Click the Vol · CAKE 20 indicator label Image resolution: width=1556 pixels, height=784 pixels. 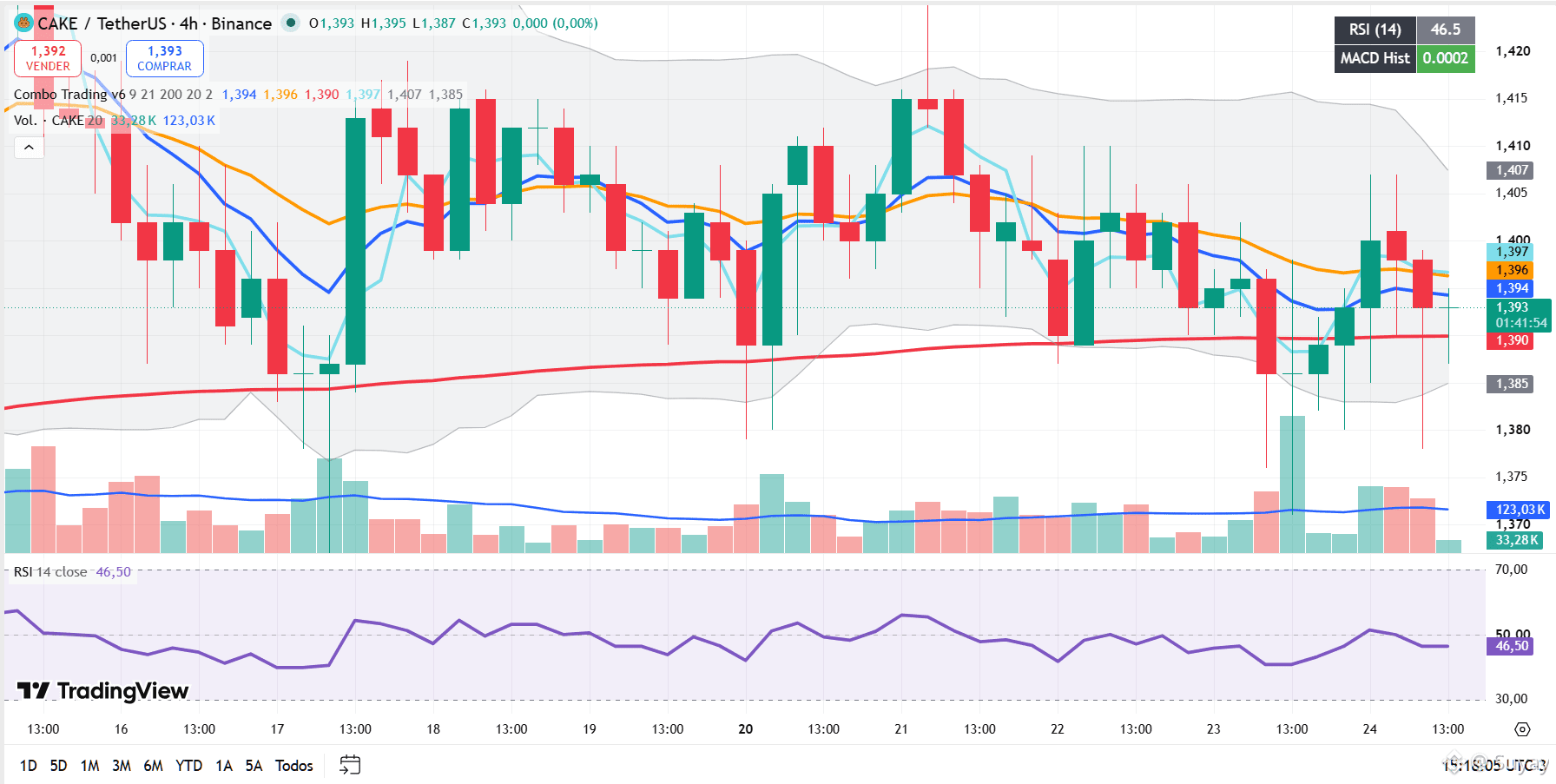coord(58,121)
